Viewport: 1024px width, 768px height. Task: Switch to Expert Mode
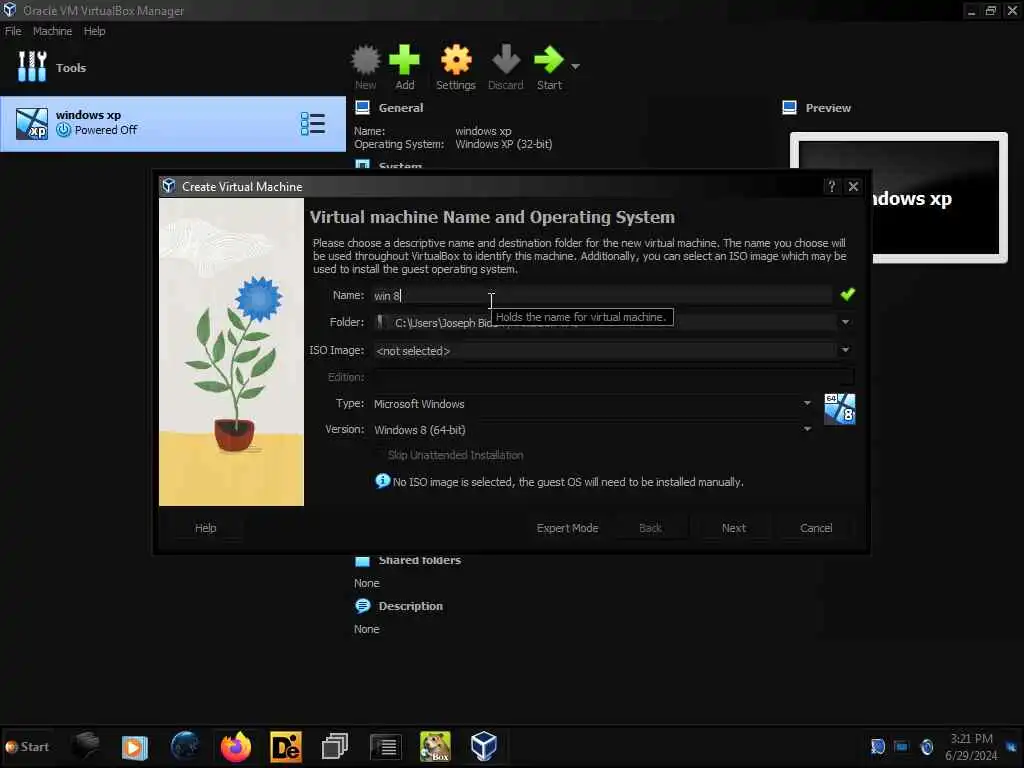[567, 528]
